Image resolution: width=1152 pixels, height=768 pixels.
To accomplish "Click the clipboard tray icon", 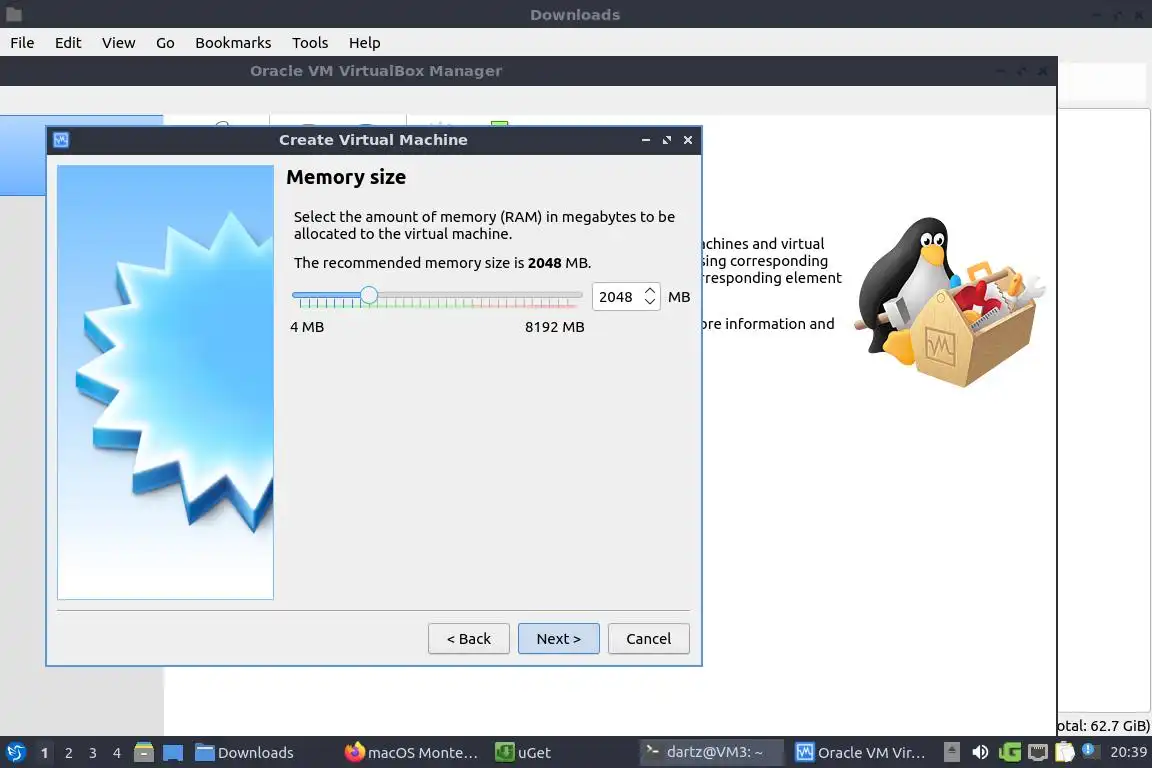I will point(1065,752).
